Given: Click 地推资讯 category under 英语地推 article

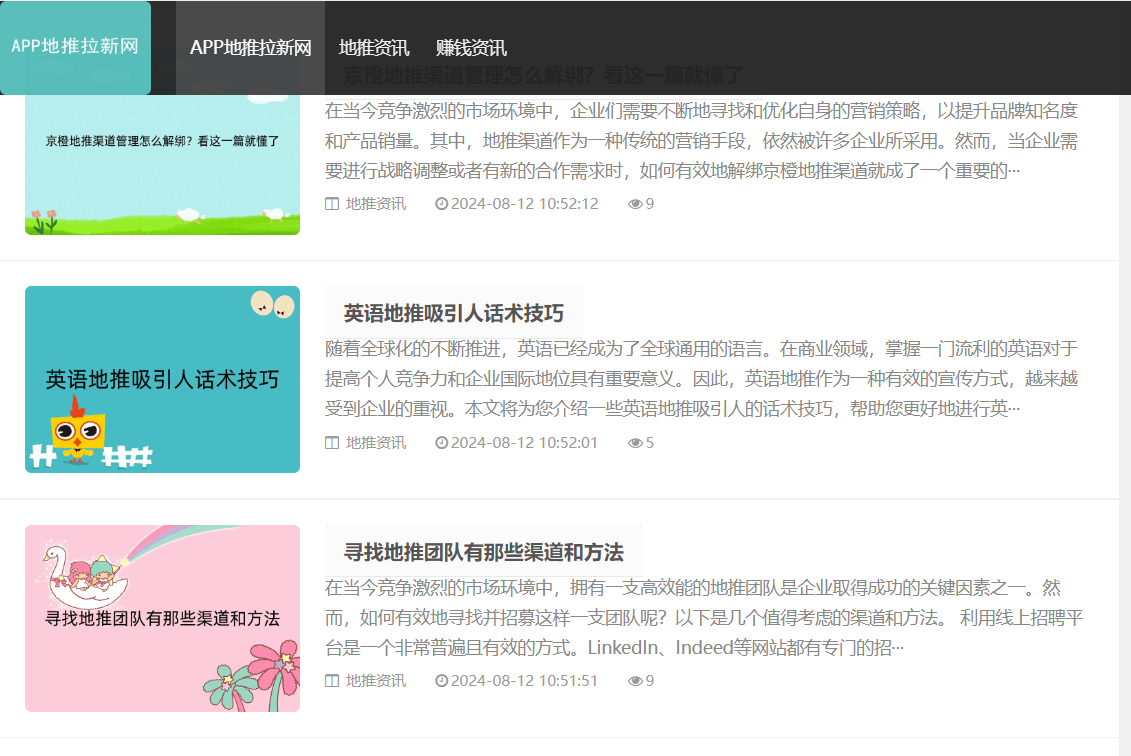Looking at the screenshot, I should click(376, 443).
